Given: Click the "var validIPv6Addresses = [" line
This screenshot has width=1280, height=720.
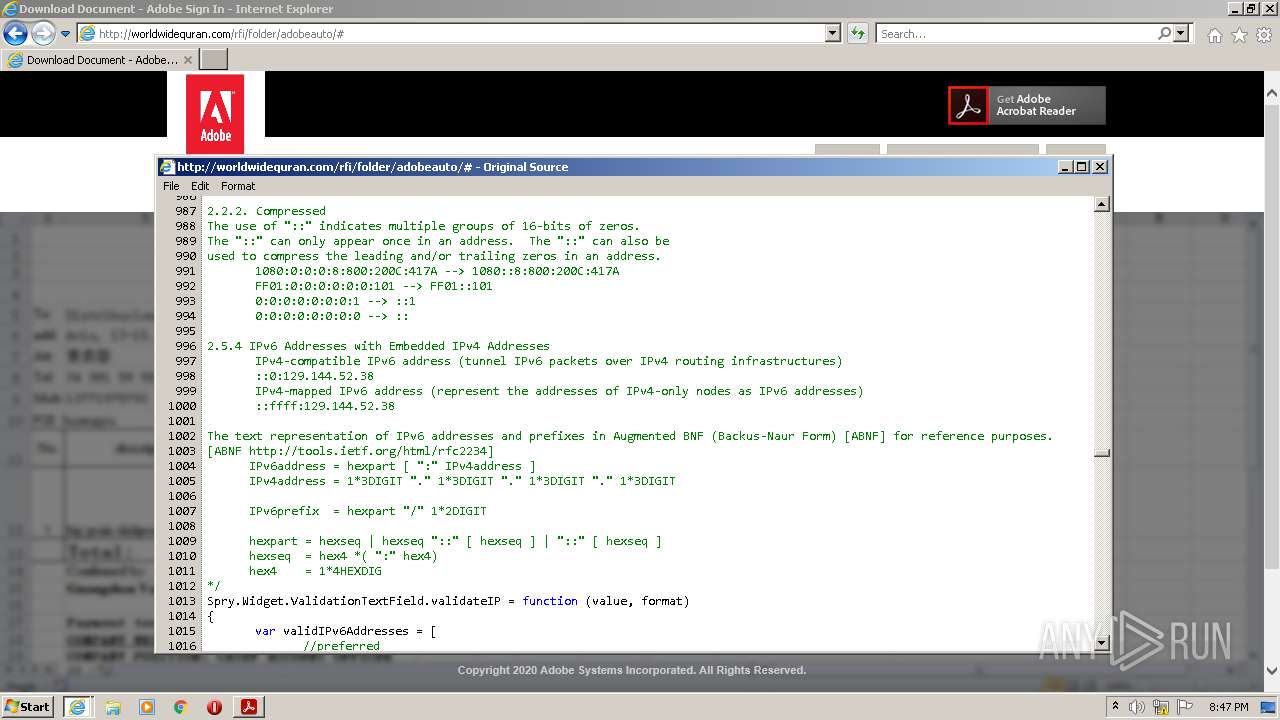Looking at the screenshot, I should 346,631.
